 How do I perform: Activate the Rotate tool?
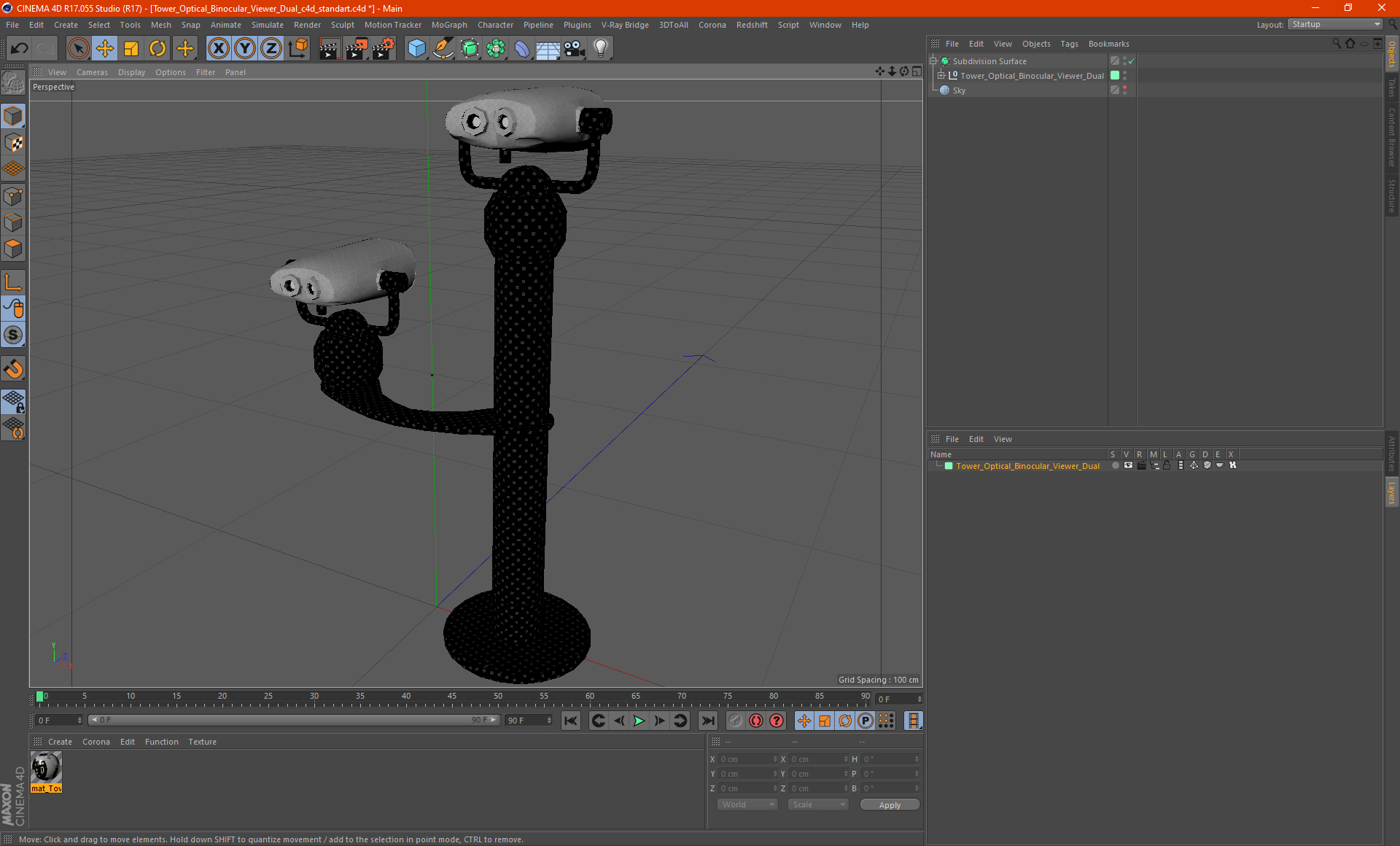pos(157,49)
